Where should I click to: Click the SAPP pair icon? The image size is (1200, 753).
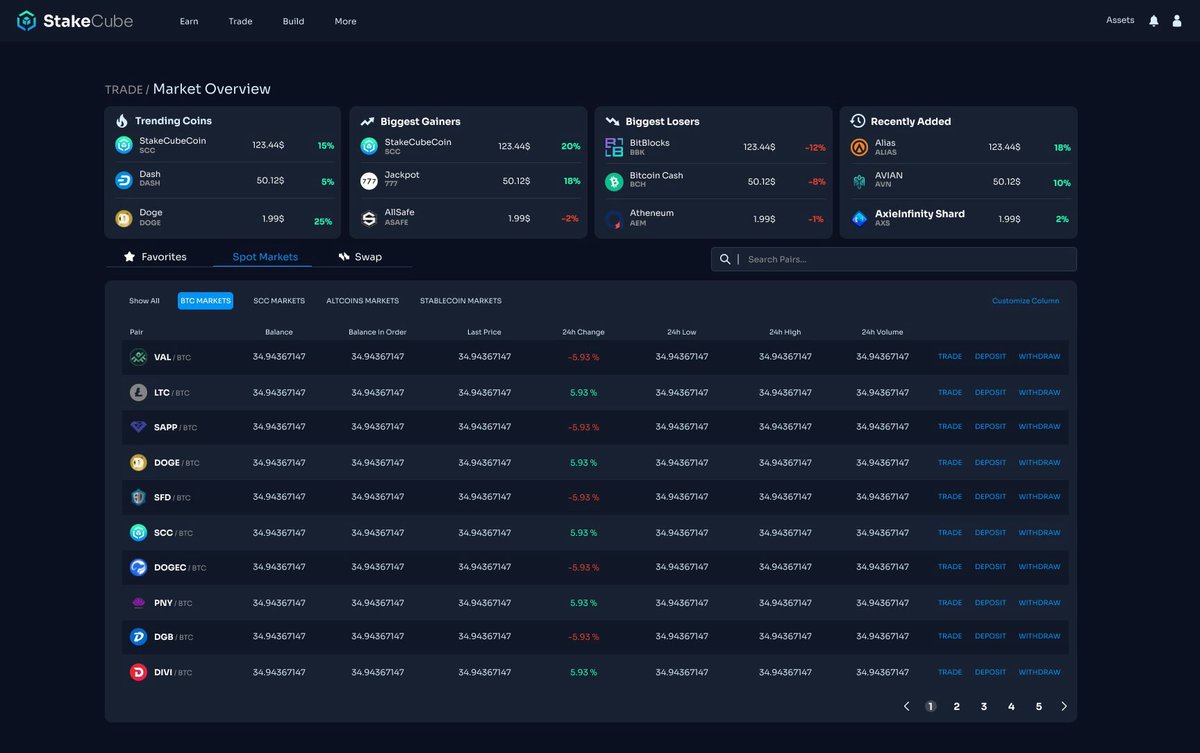coord(138,427)
